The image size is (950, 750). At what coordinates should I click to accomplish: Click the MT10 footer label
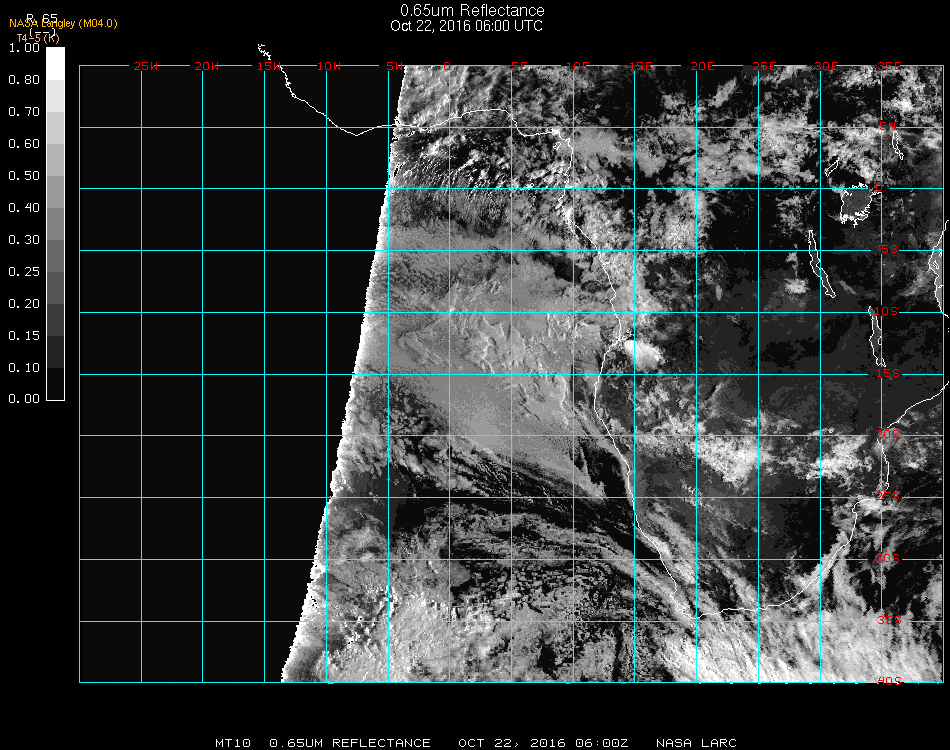tap(234, 743)
